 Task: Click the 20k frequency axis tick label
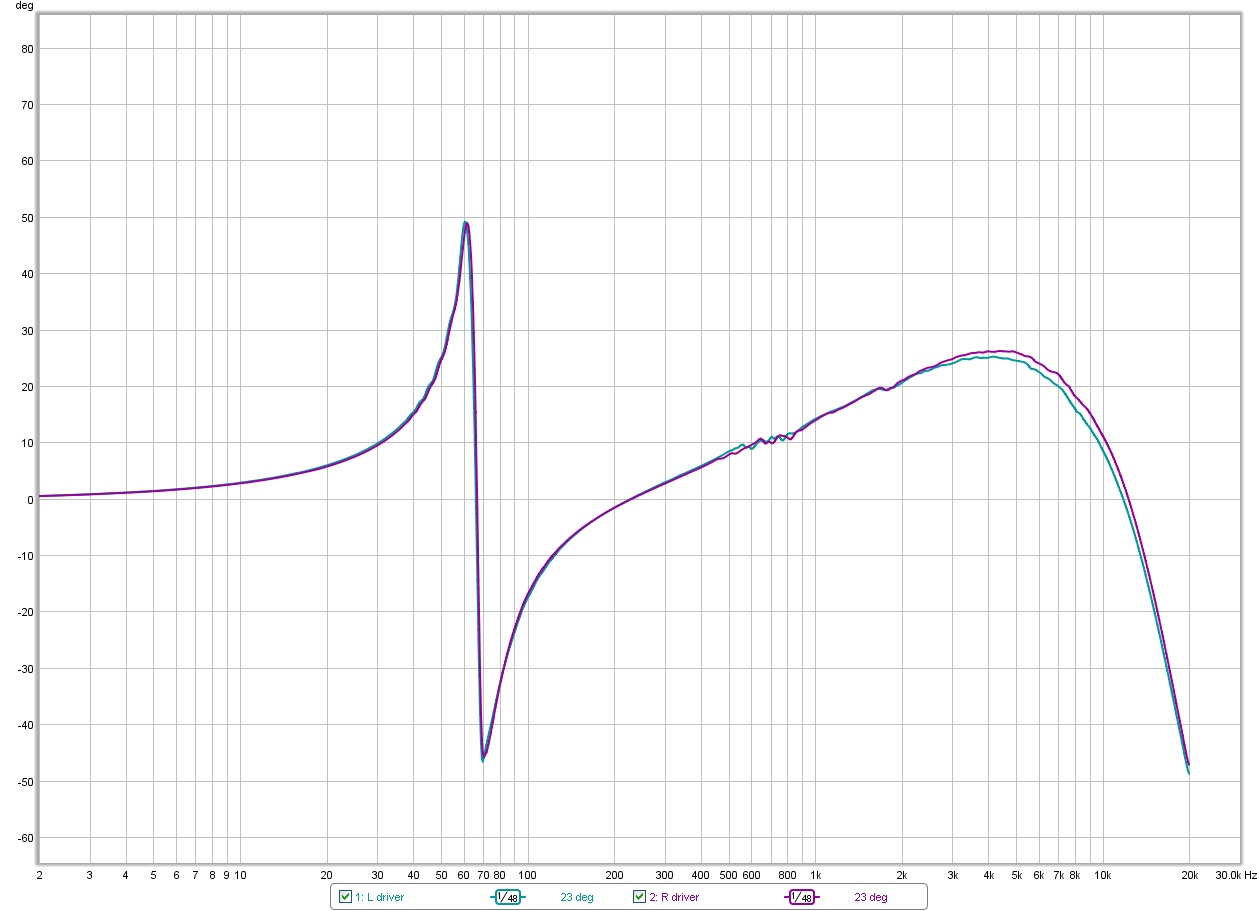tap(1190, 875)
